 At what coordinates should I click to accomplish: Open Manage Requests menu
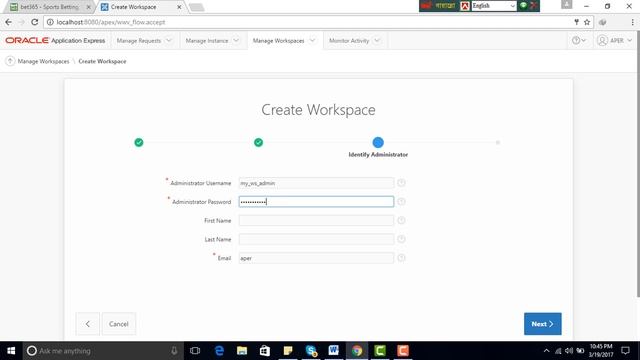[x=139, y=41]
